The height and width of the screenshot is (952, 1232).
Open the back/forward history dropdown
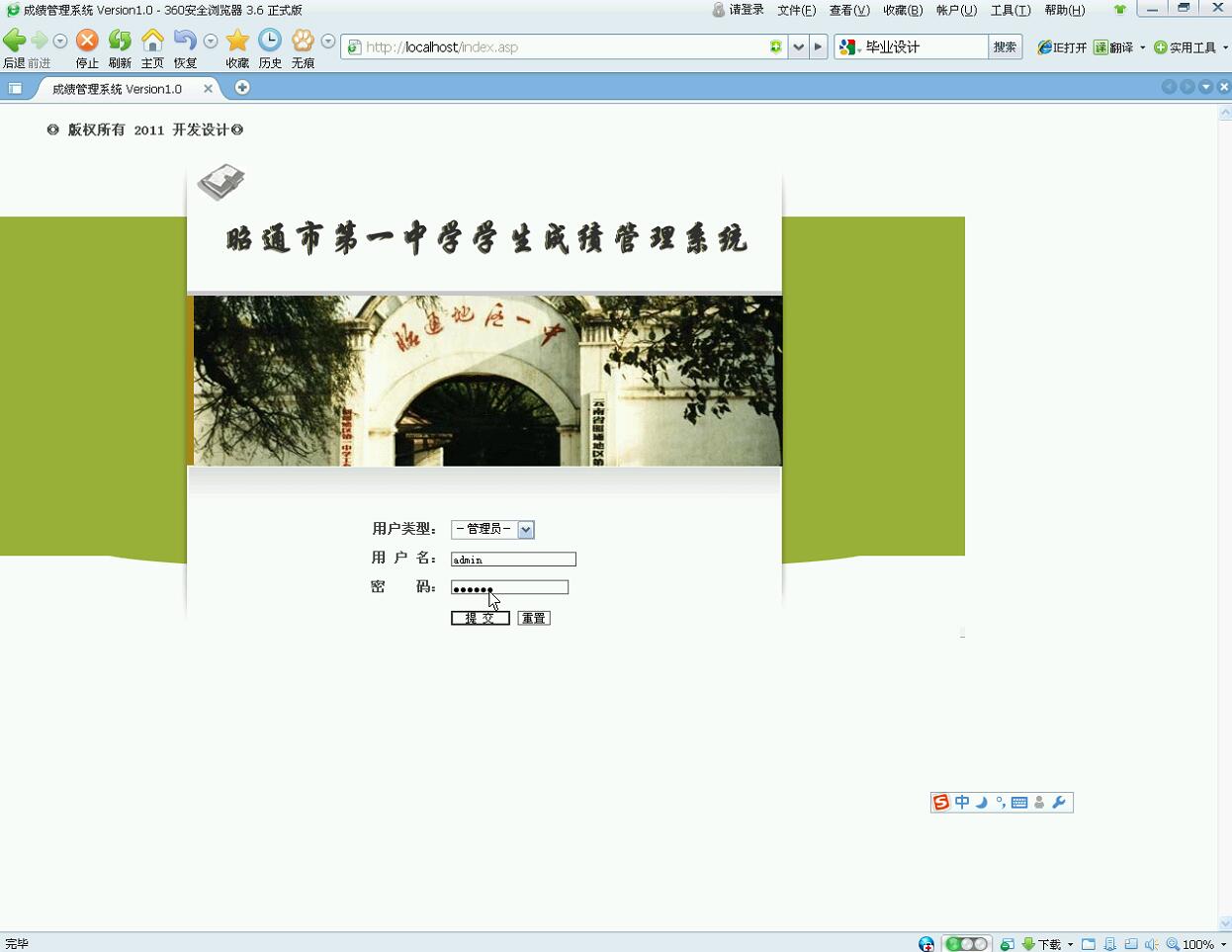(60, 42)
